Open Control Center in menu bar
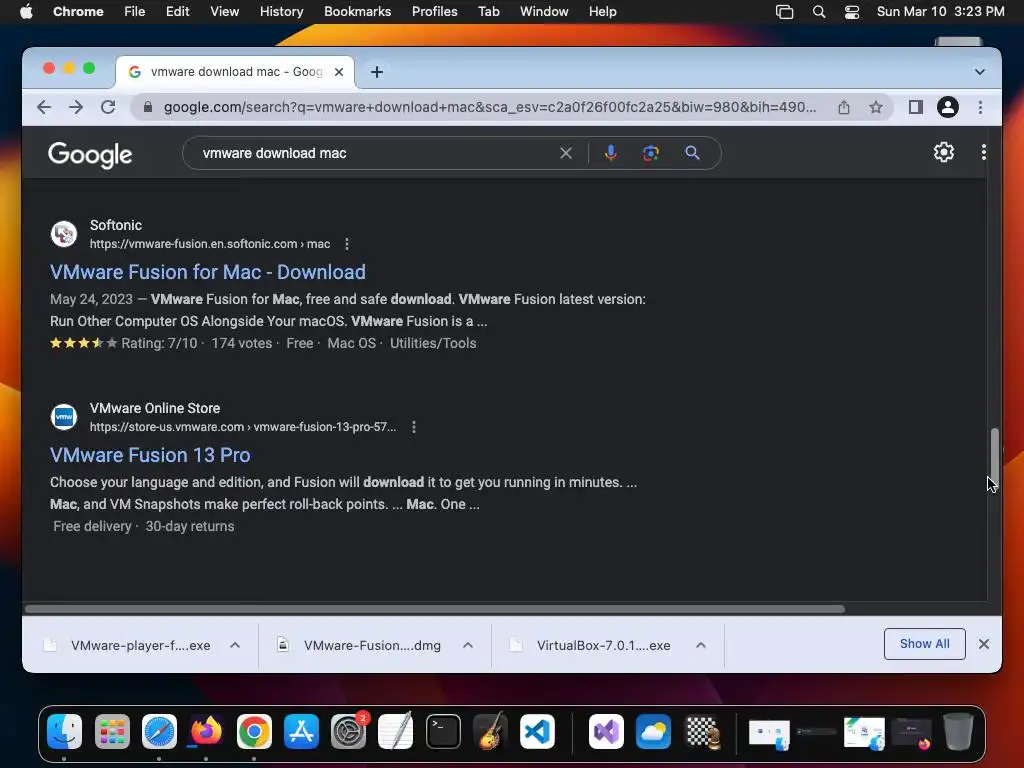Viewport: 1024px width, 768px height. [x=852, y=12]
